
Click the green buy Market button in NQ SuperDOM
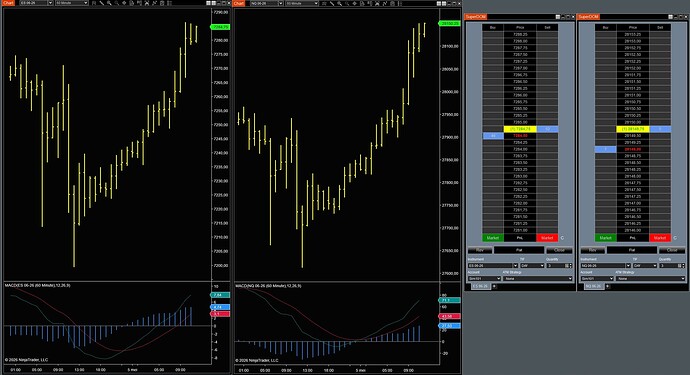coord(606,238)
